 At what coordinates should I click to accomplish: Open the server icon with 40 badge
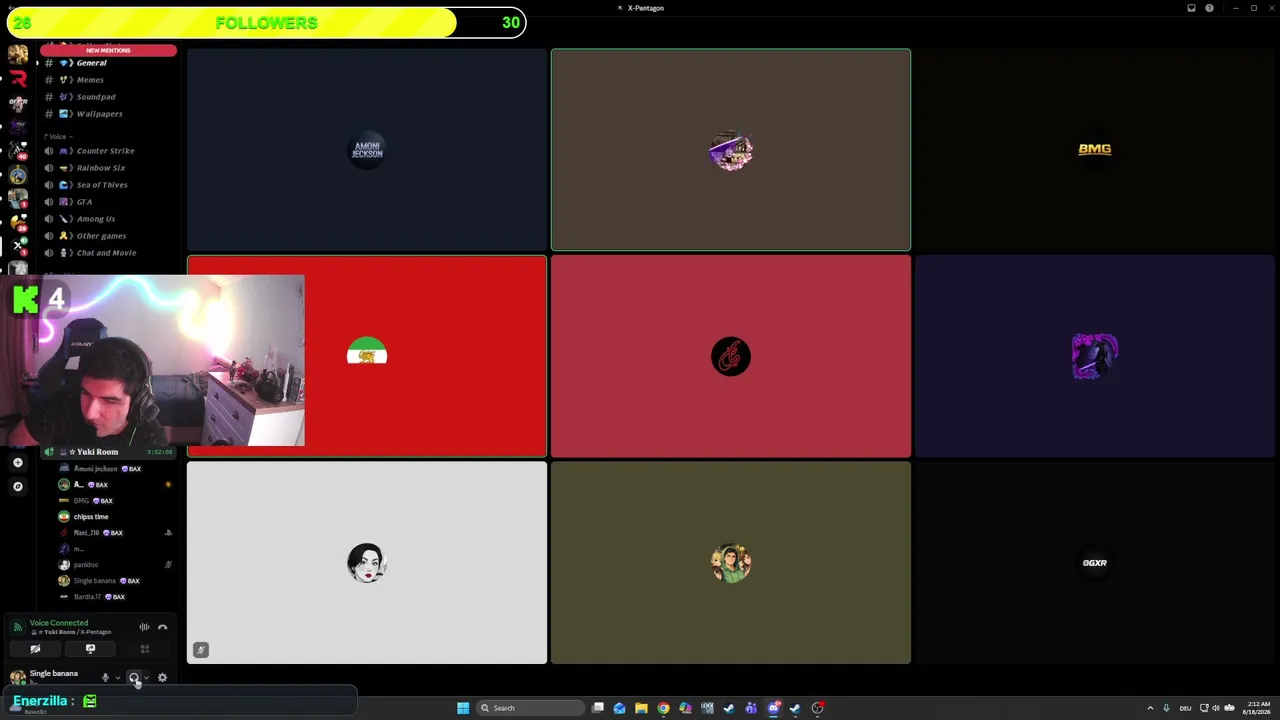pos(17,150)
